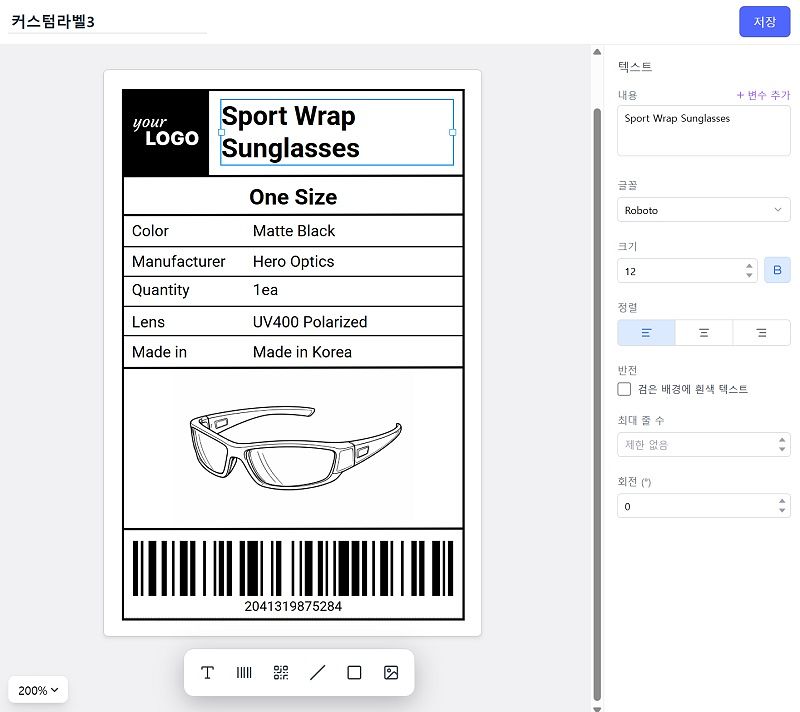The image size is (800, 712).
Task: Align text to the right
Action: (x=761, y=332)
